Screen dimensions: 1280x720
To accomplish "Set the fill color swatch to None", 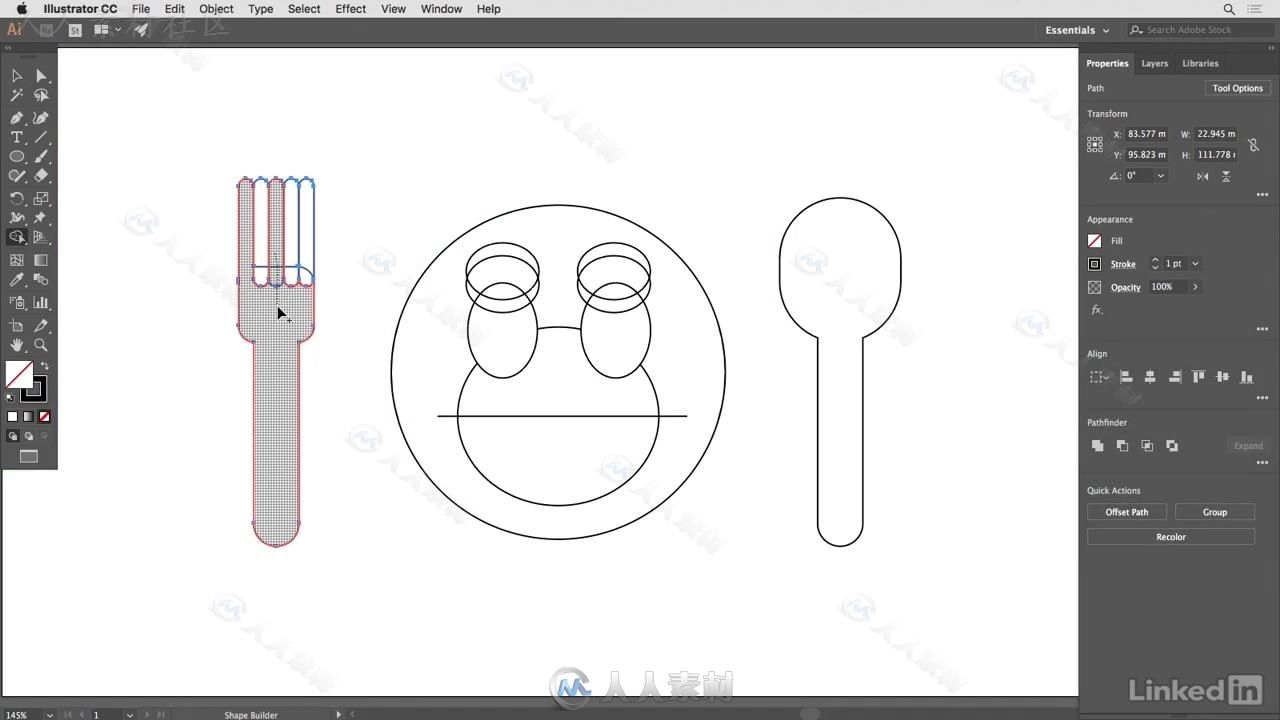I will click(x=44, y=416).
